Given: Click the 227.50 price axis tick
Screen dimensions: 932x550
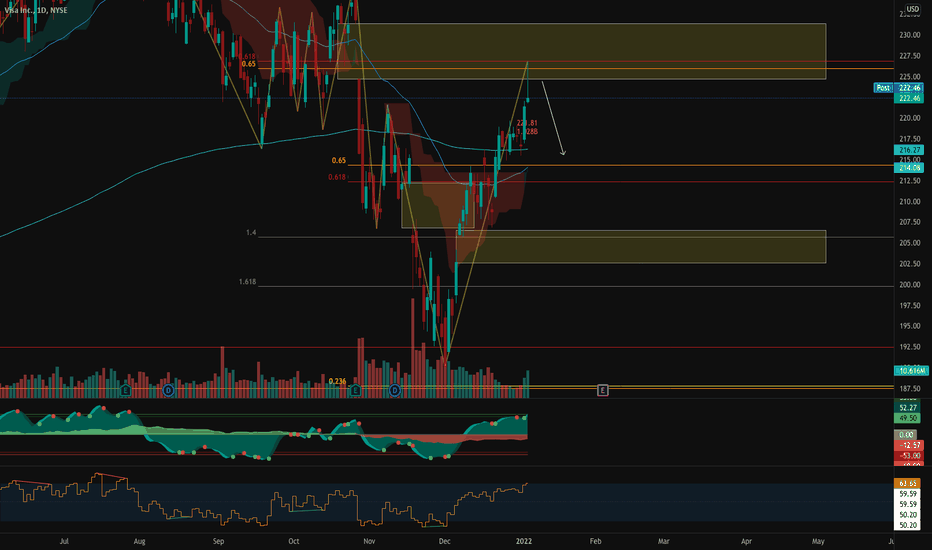Looking at the screenshot, I should 909,56.
